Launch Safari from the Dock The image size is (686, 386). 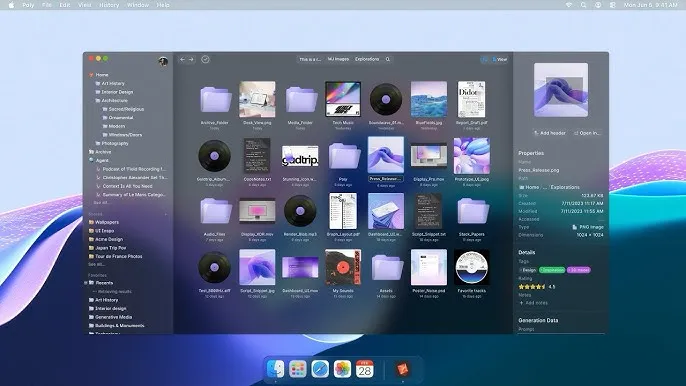pyautogui.click(x=320, y=369)
